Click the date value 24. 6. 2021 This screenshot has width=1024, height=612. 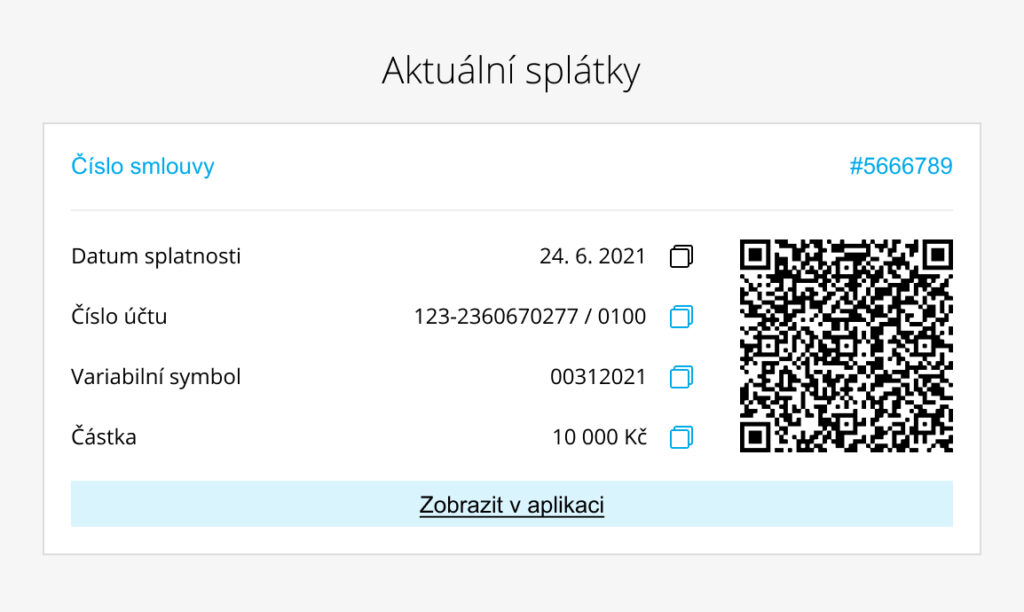592,256
